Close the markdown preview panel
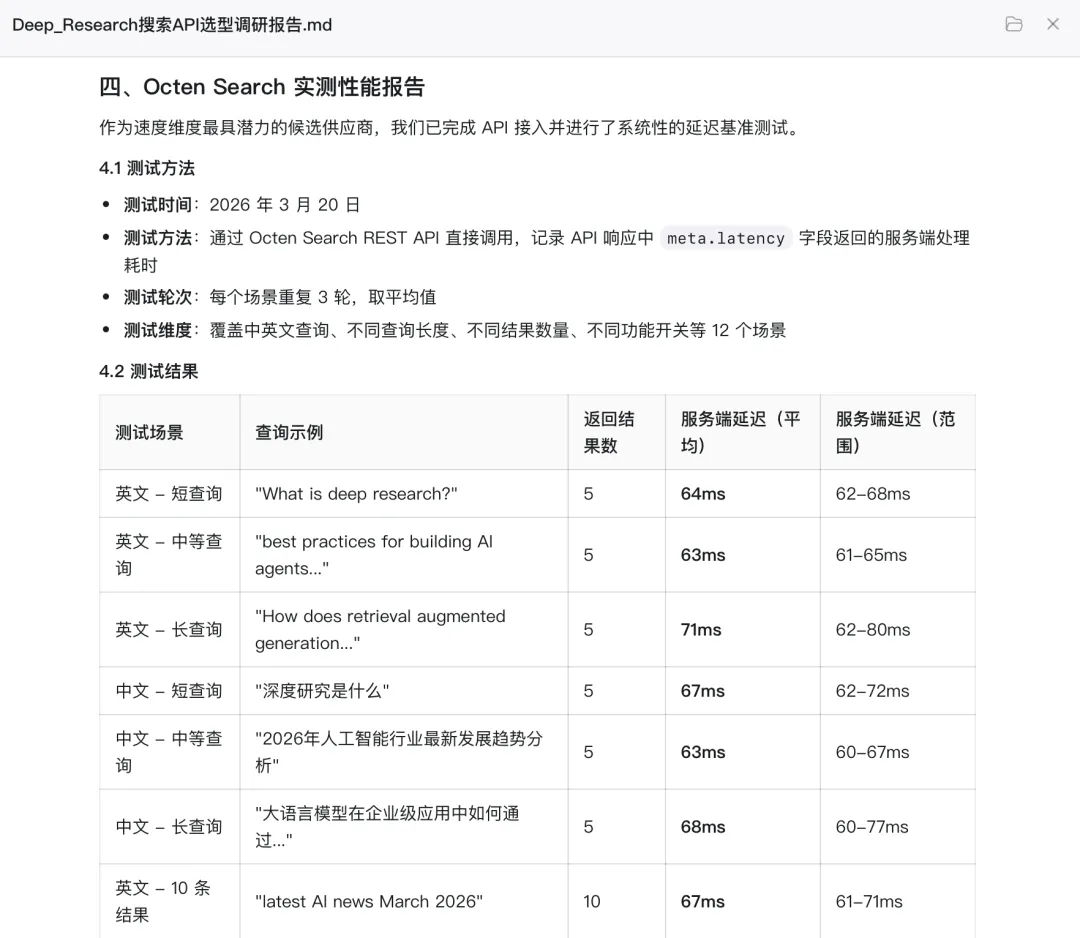This screenshot has width=1080, height=938. pos(1052,24)
